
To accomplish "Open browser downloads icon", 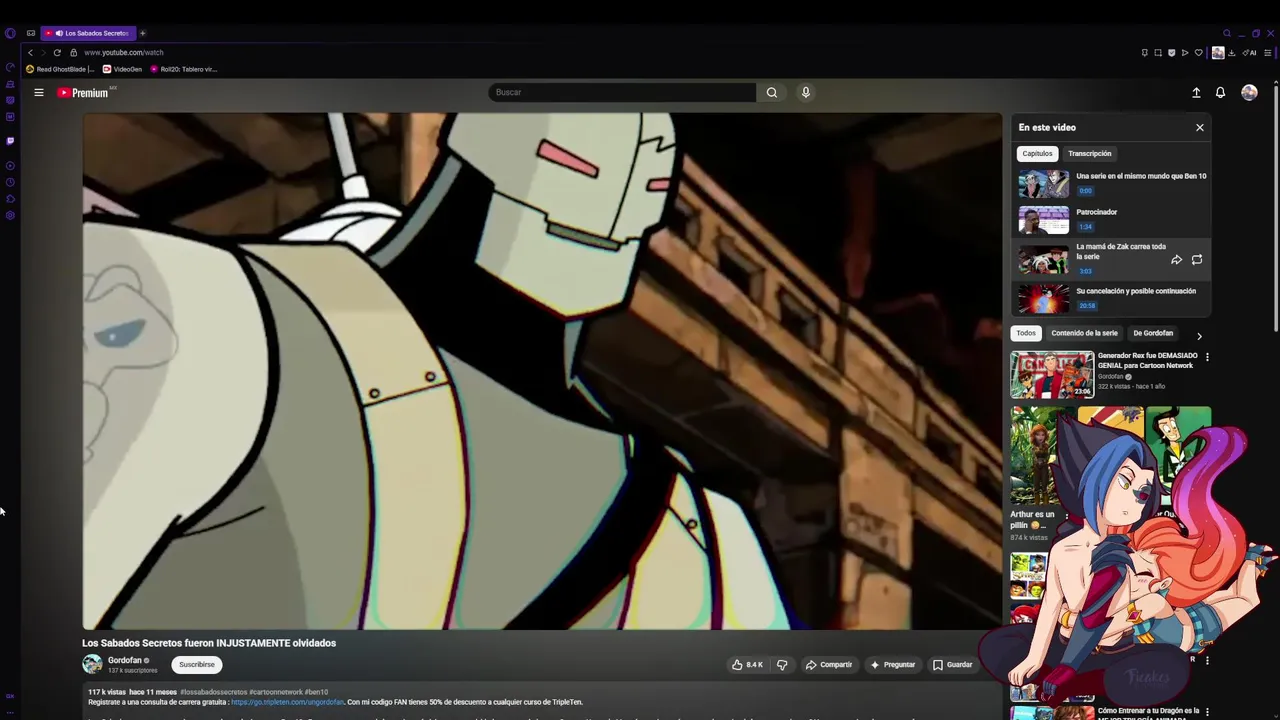I will point(1232,53).
